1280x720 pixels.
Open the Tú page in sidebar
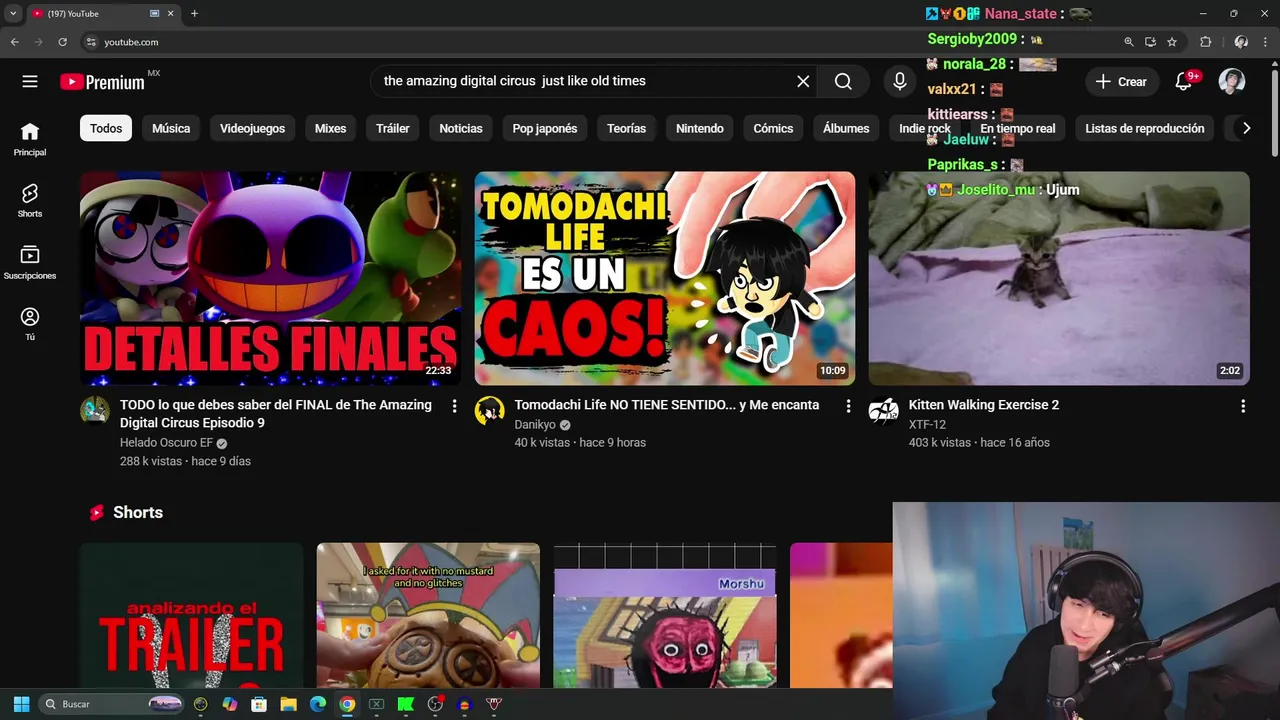30,324
